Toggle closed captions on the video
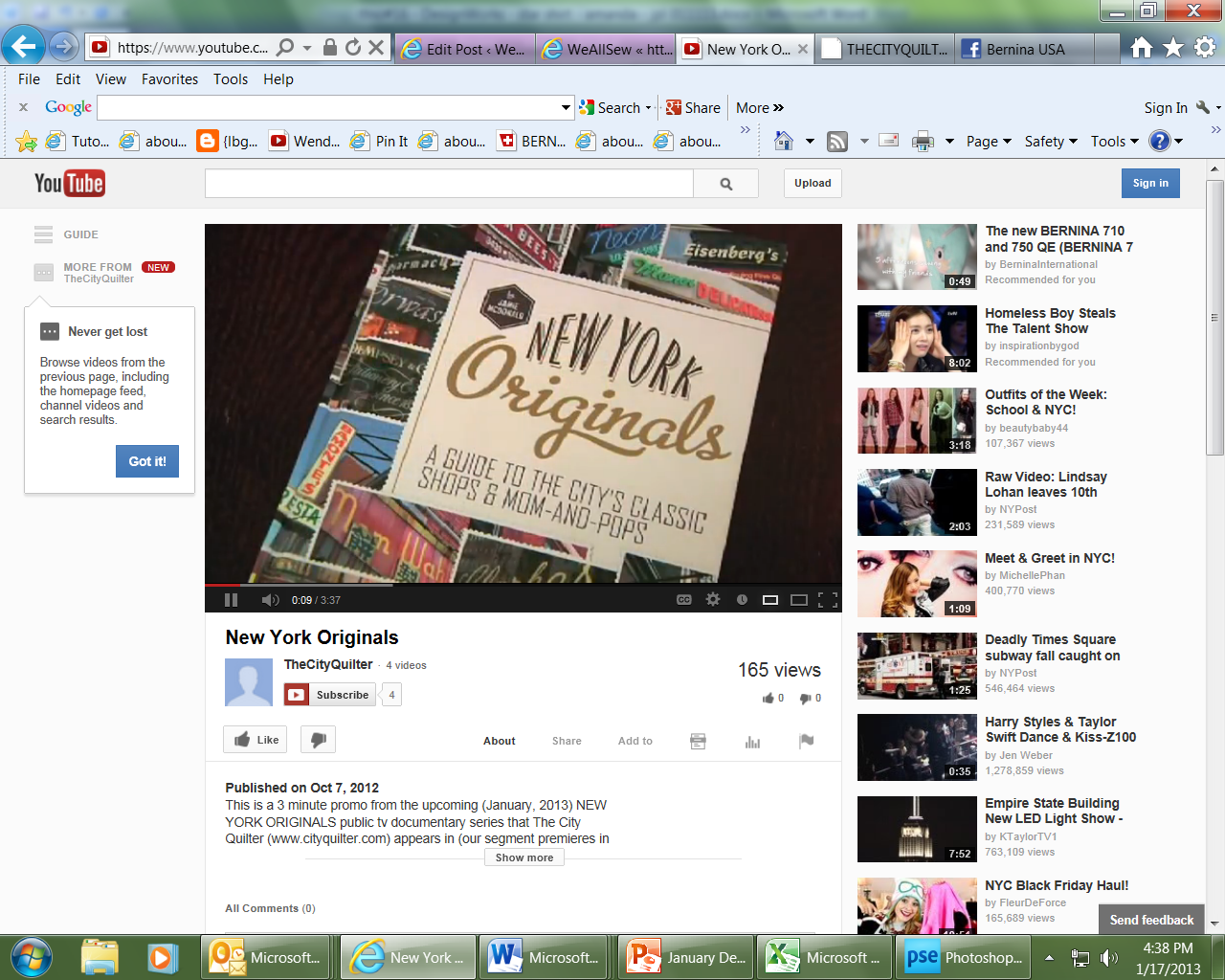The width and height of the screenshot is (1225, 980). 684,600
